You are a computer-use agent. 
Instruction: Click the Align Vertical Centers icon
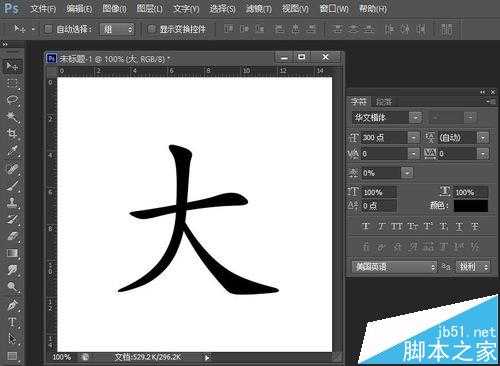245,29
